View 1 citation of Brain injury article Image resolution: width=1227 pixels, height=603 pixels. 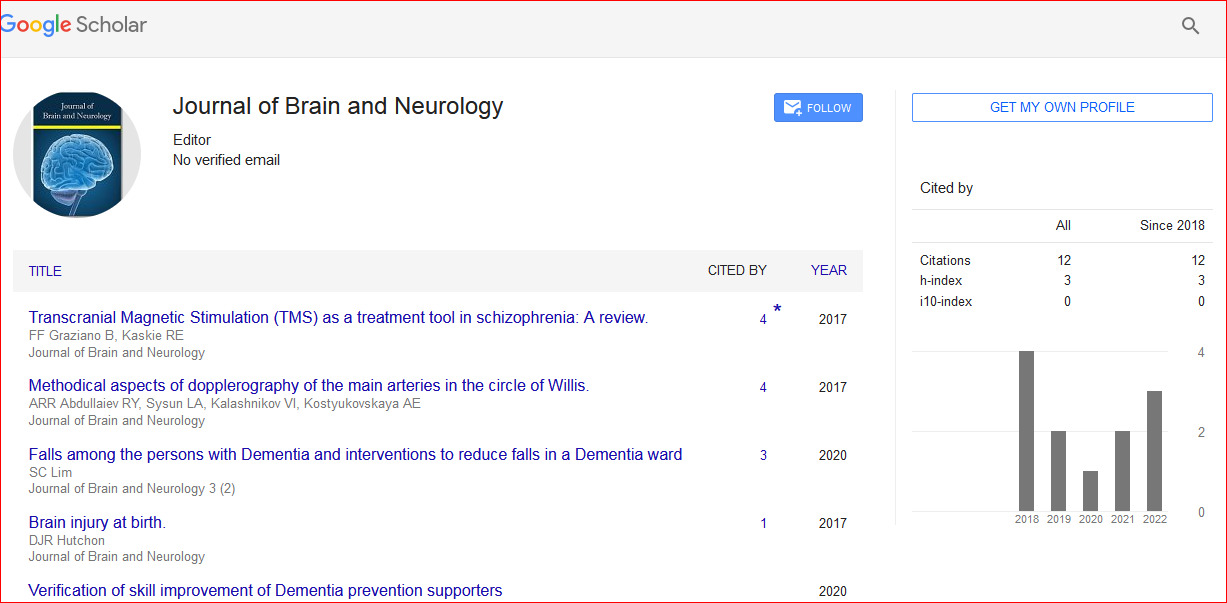click(x=763, y=524)
